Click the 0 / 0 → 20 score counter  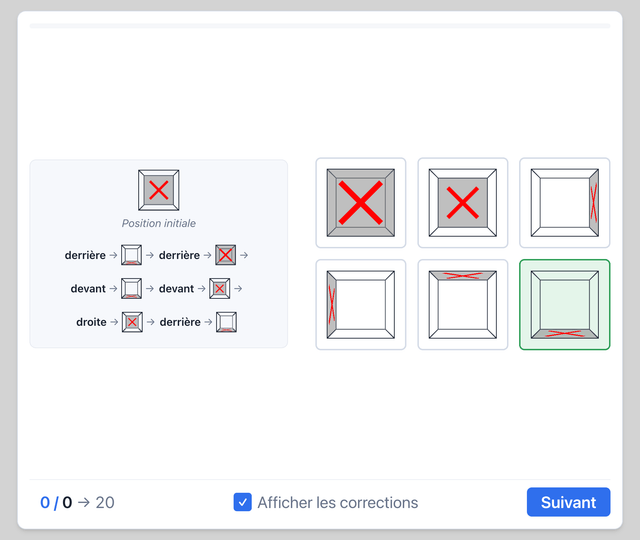point(77,502)
